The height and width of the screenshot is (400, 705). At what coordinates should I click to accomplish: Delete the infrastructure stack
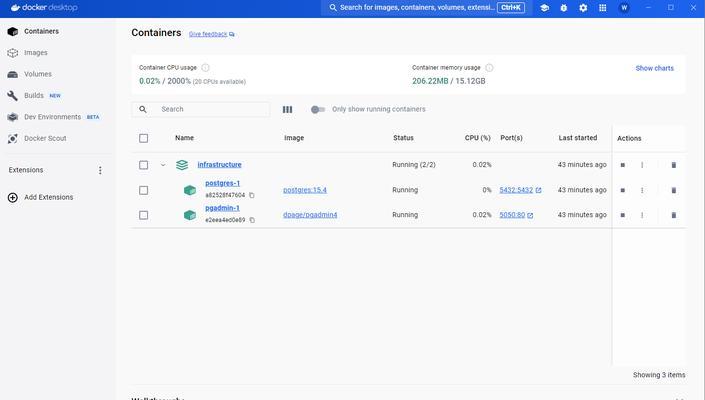point(674,165)
